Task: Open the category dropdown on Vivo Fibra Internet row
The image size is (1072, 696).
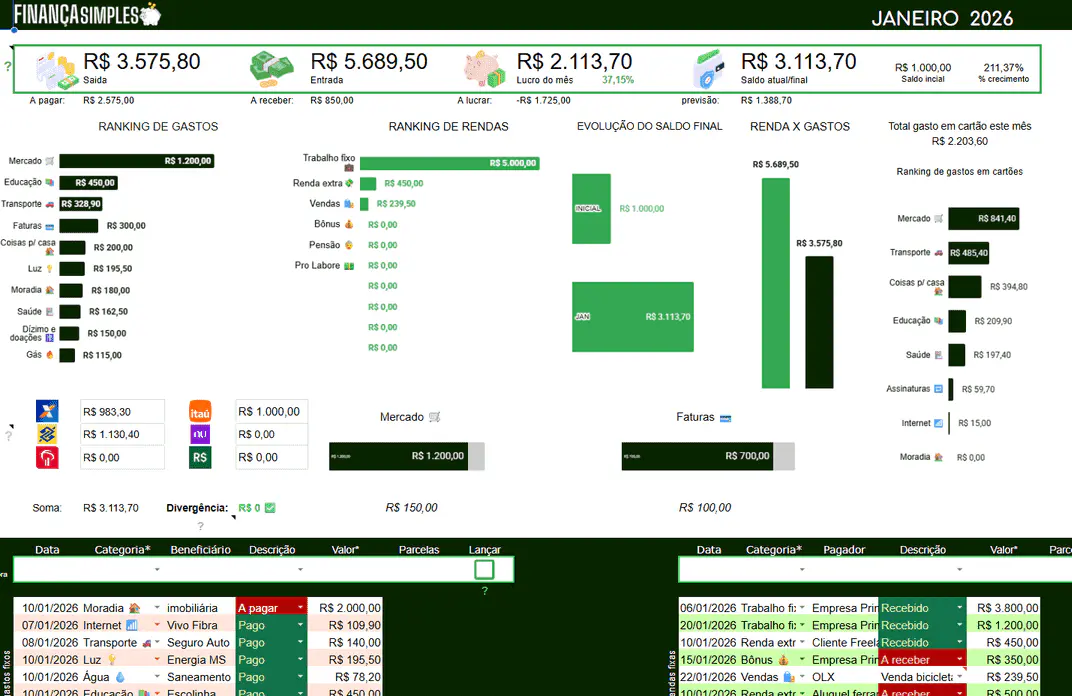Action: tap(157, 625)
